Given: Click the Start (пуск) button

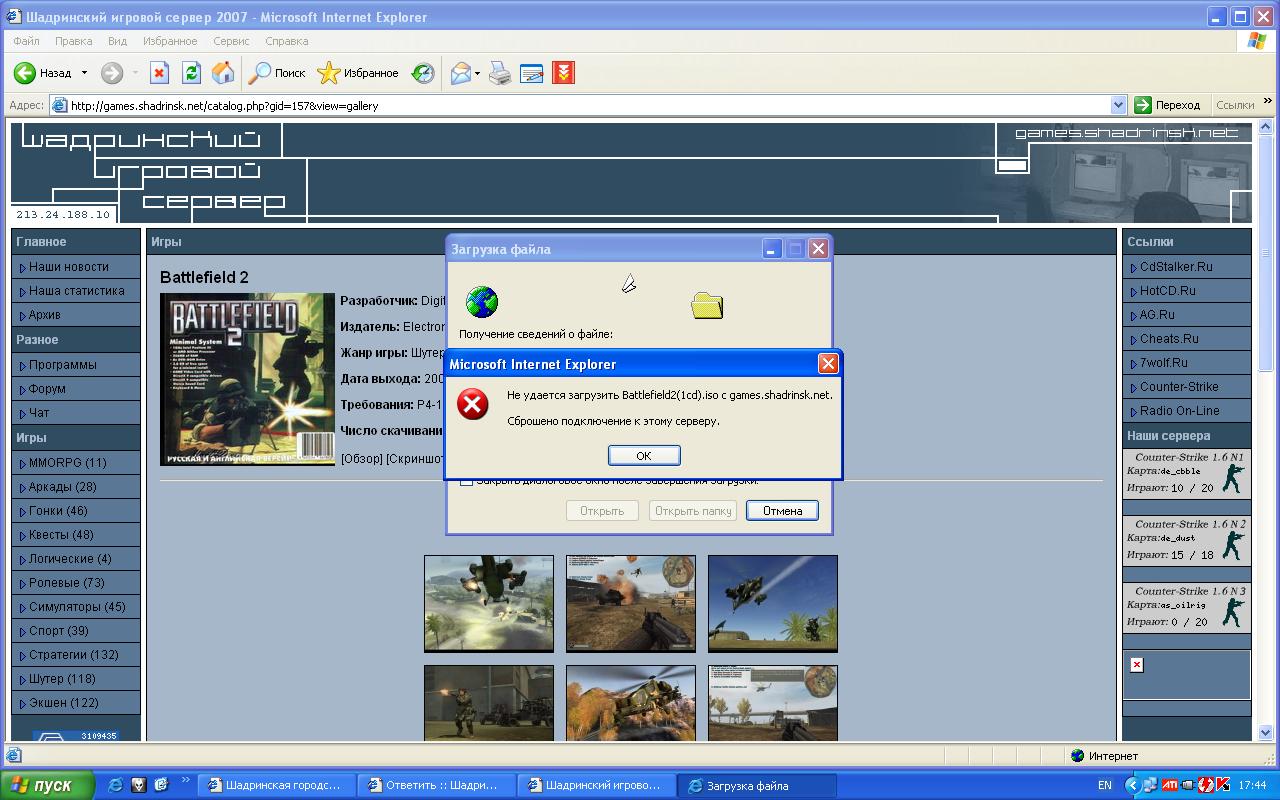Looking at the screenshot, I should click(x=48, y=785).
